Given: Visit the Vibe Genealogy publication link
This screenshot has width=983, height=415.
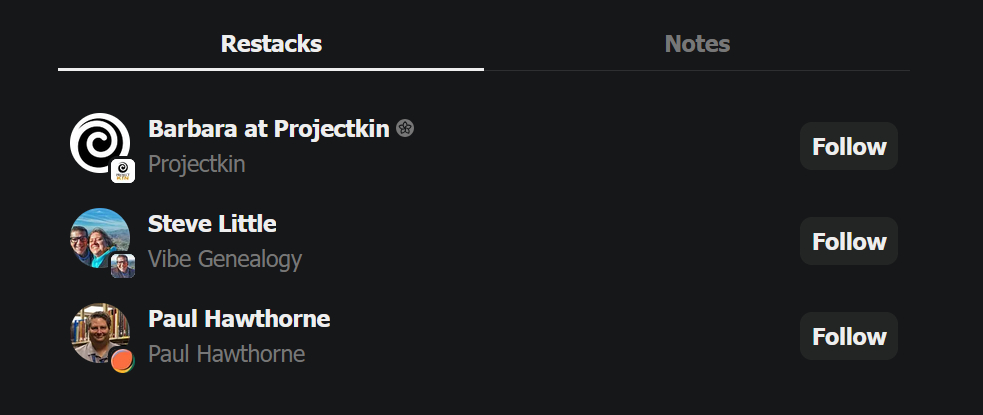Looking at the screenshot, I should [x=225, y=259].
